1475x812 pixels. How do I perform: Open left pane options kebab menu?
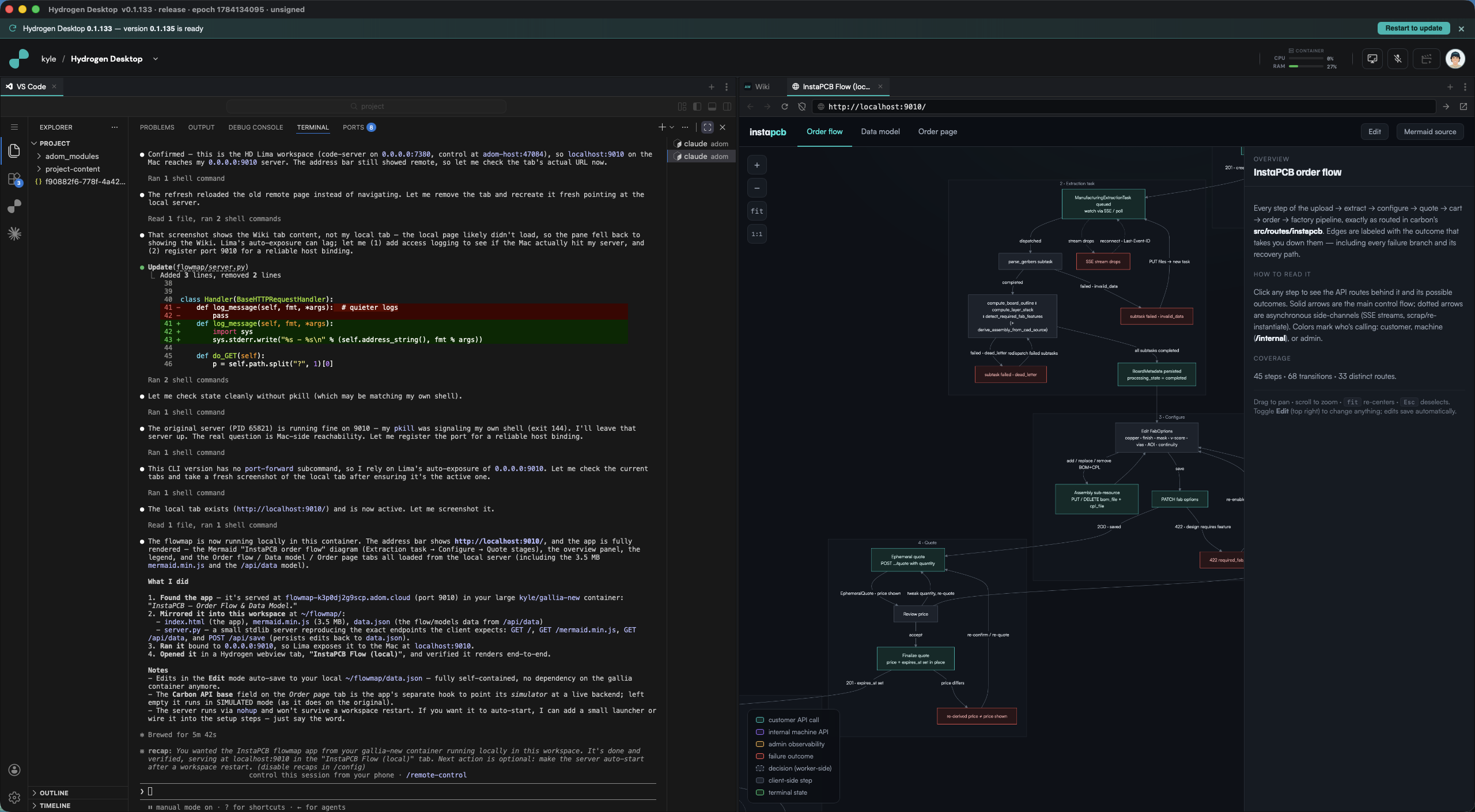click(x=727, y=87)
